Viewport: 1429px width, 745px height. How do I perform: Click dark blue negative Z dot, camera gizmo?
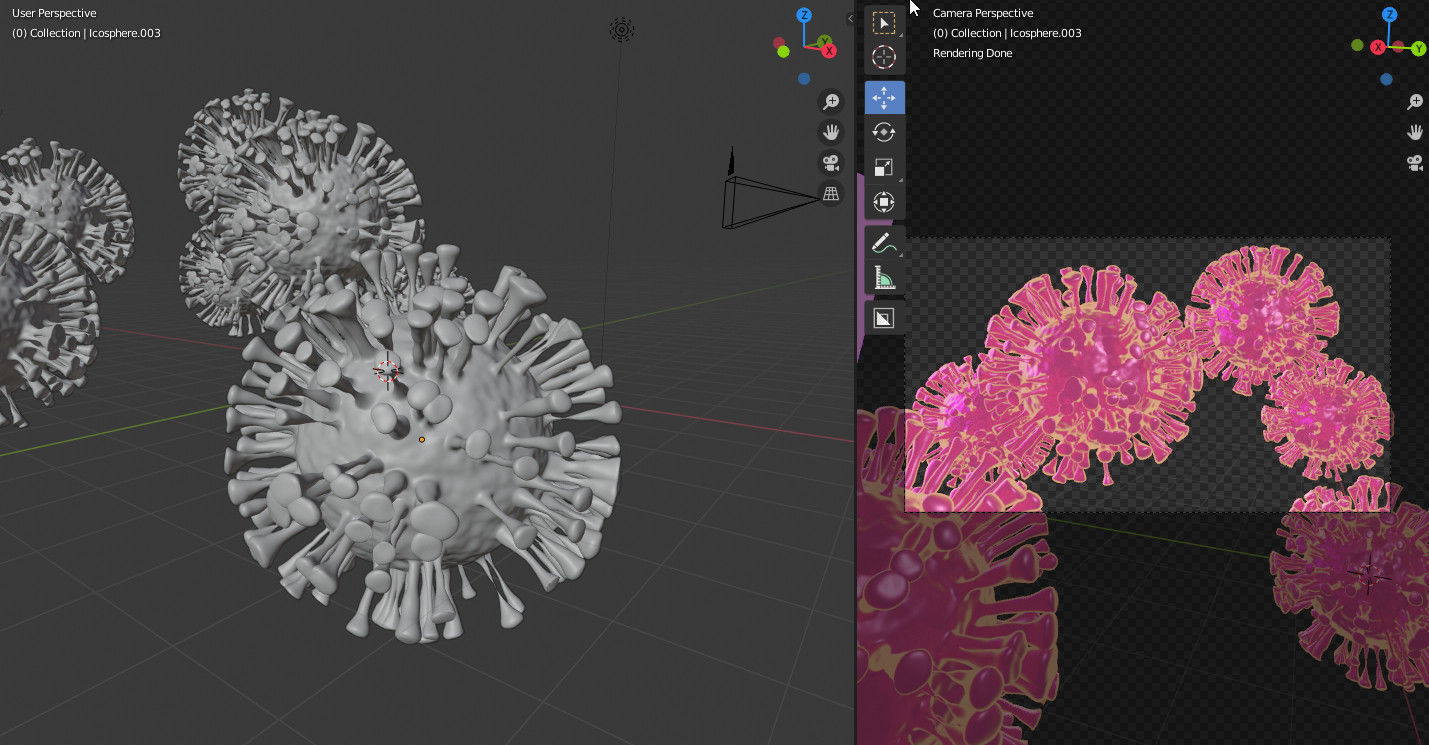tap(1386, 79)
